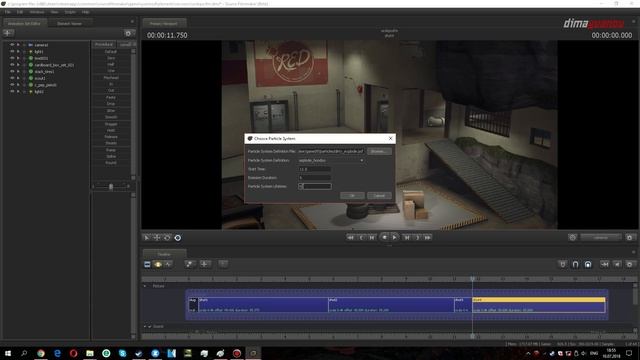640x360 pixels.
Task: Select the viewport rotate manipulator tool
Action: tap(167, 238)
